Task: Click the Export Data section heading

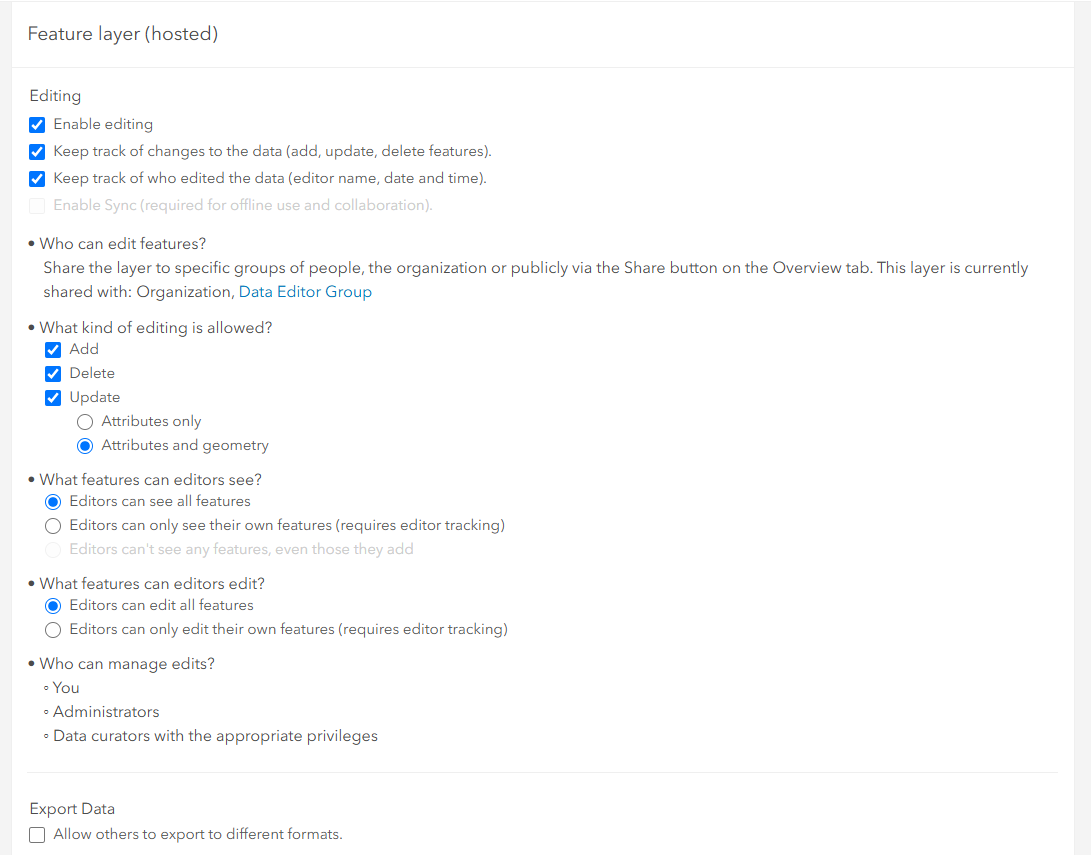Action: pyautogui.click(x=72, y=808)
